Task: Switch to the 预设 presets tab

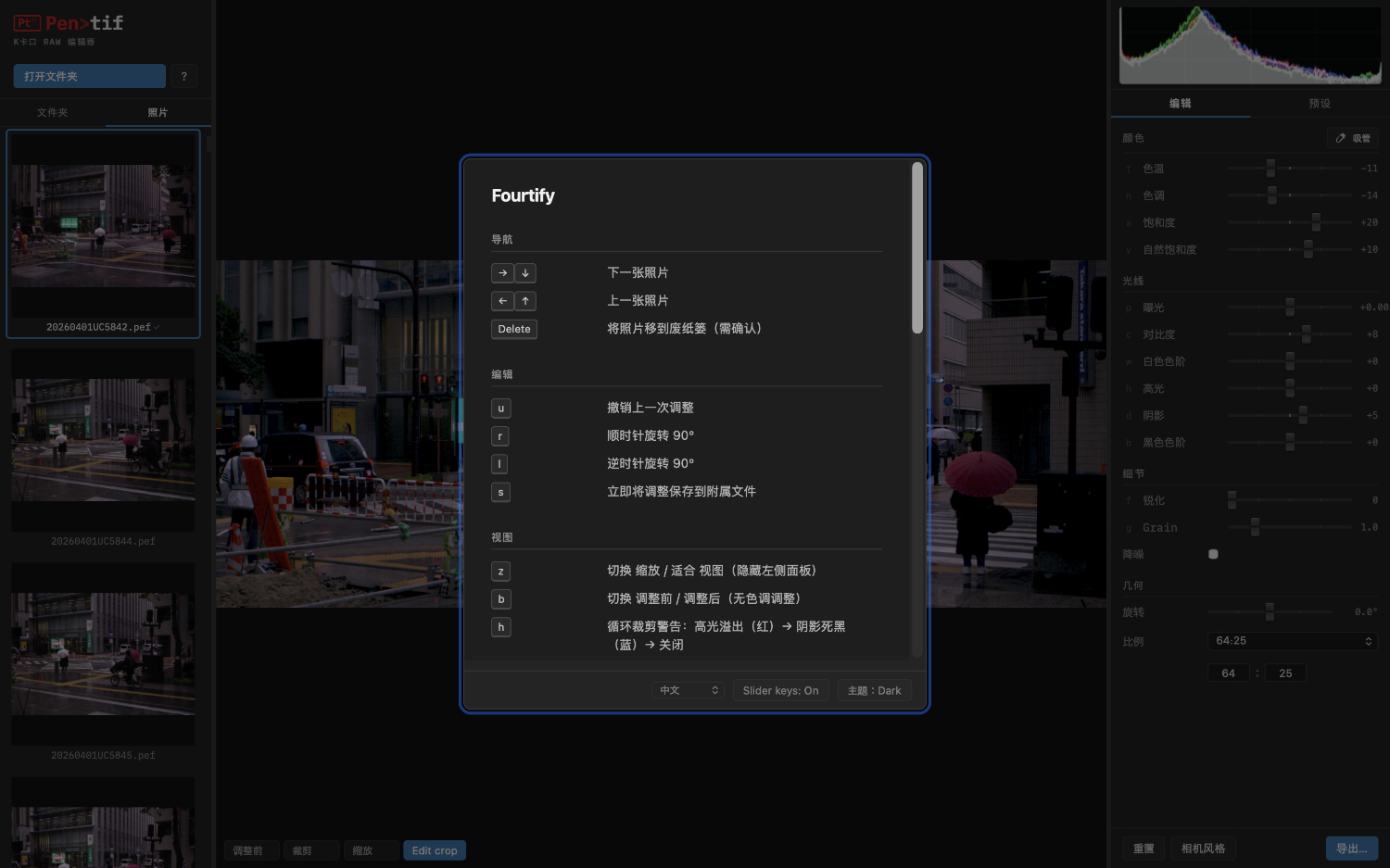Action: click(x=1320, y=103)
